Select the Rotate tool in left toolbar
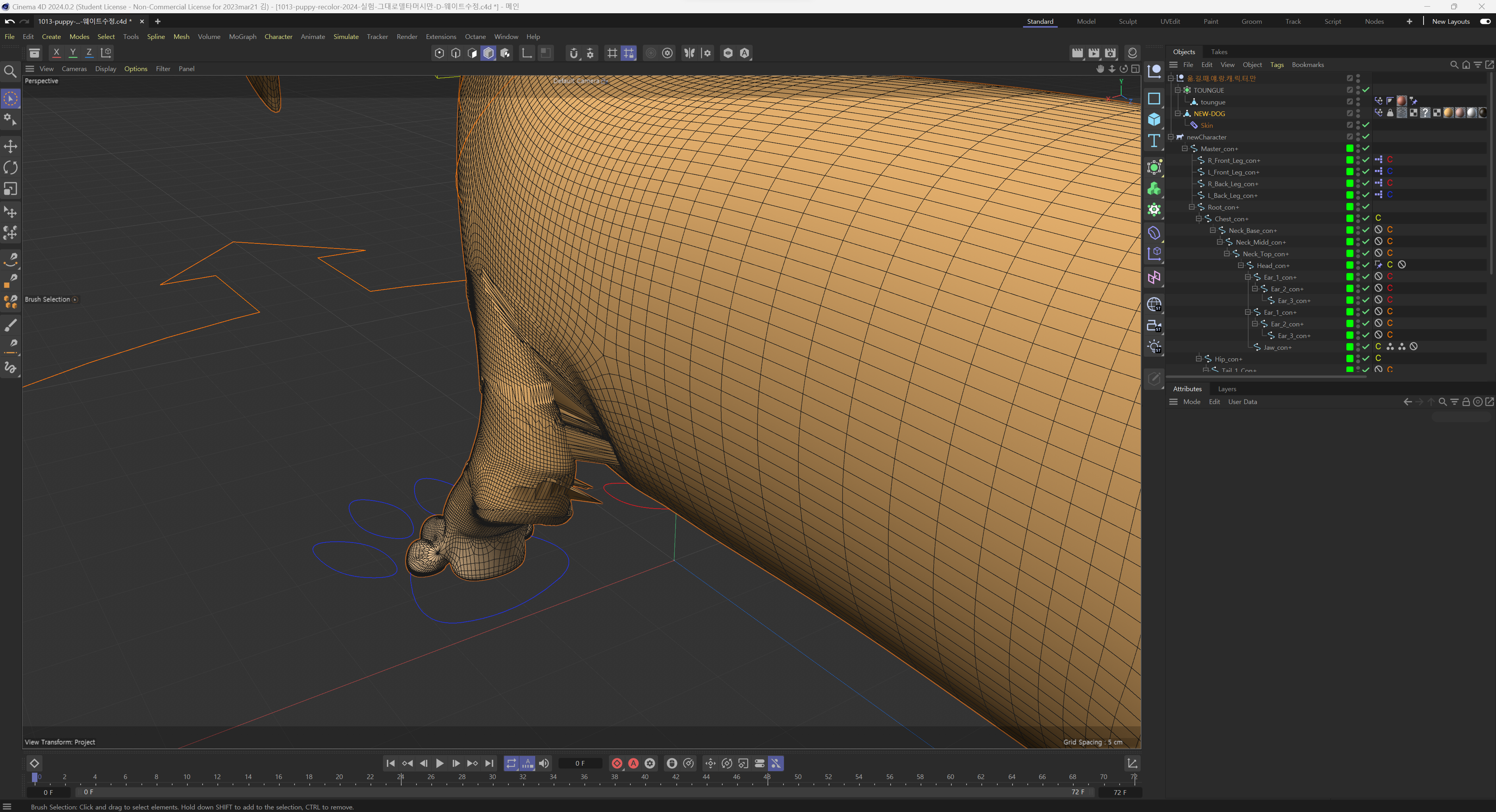The width and height of the screenshot is (1496, 812). point(11,167)
